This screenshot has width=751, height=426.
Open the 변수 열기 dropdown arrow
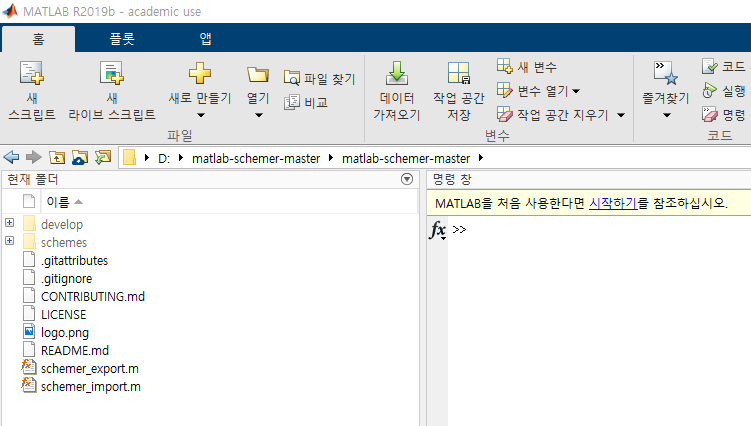pos(576,91)
